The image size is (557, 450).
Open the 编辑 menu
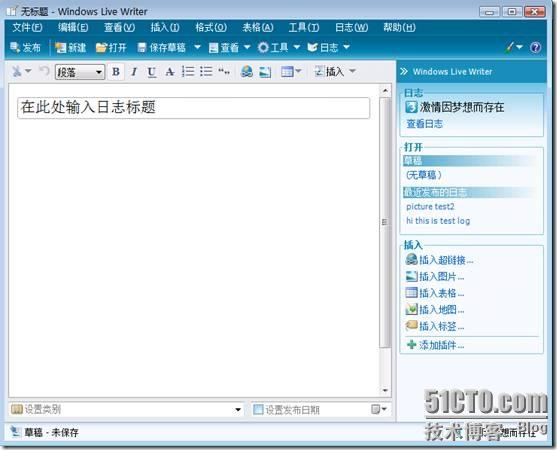point(73,27)
